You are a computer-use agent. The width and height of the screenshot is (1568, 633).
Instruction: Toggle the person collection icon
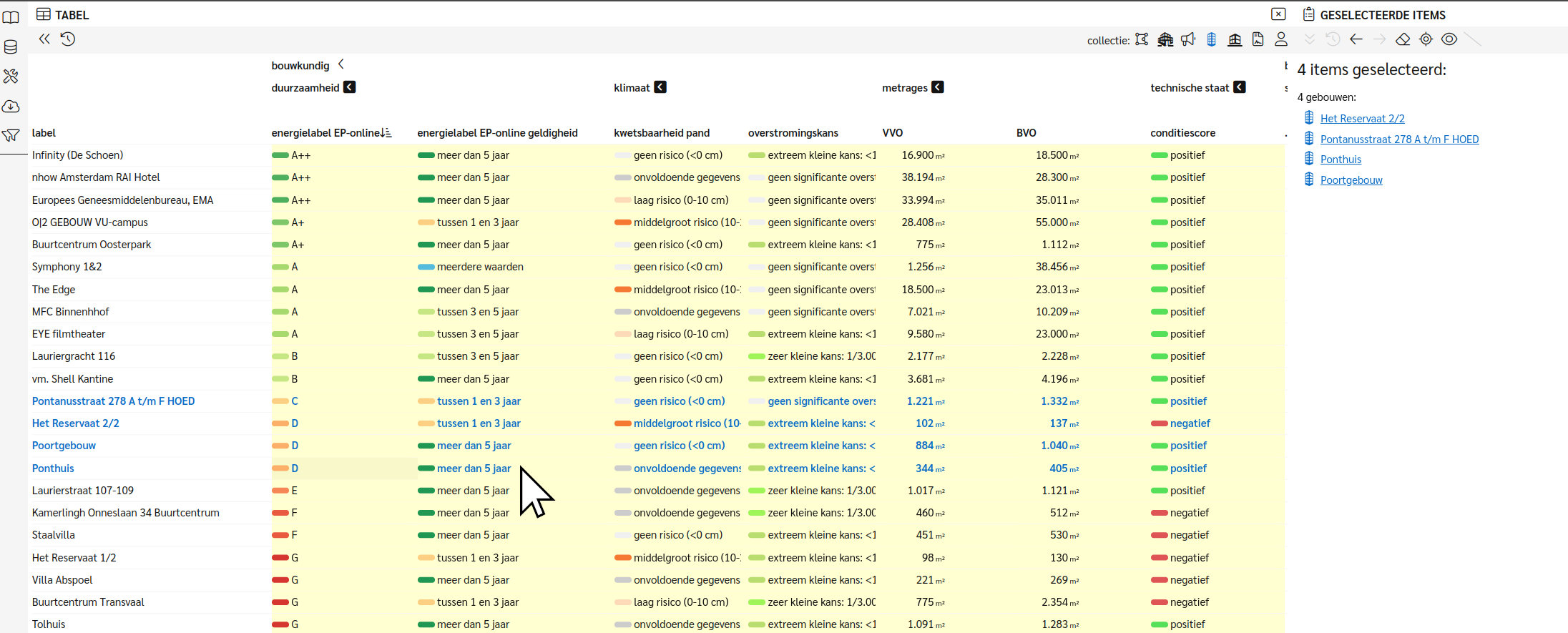click(1281, 40)
